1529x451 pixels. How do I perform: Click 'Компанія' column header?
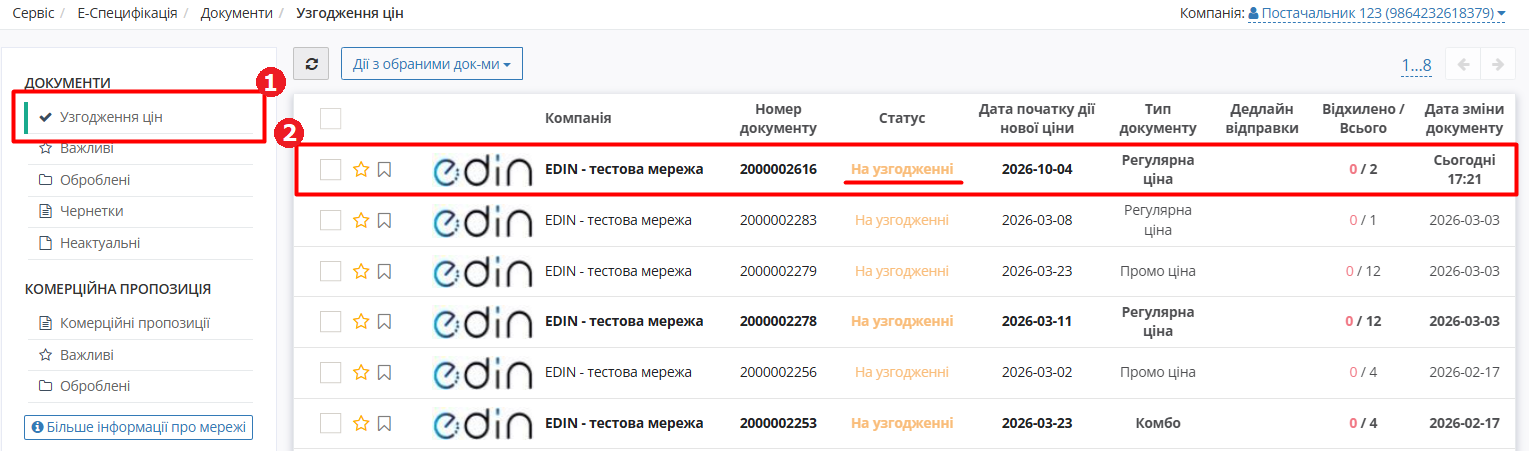[578, 118]
